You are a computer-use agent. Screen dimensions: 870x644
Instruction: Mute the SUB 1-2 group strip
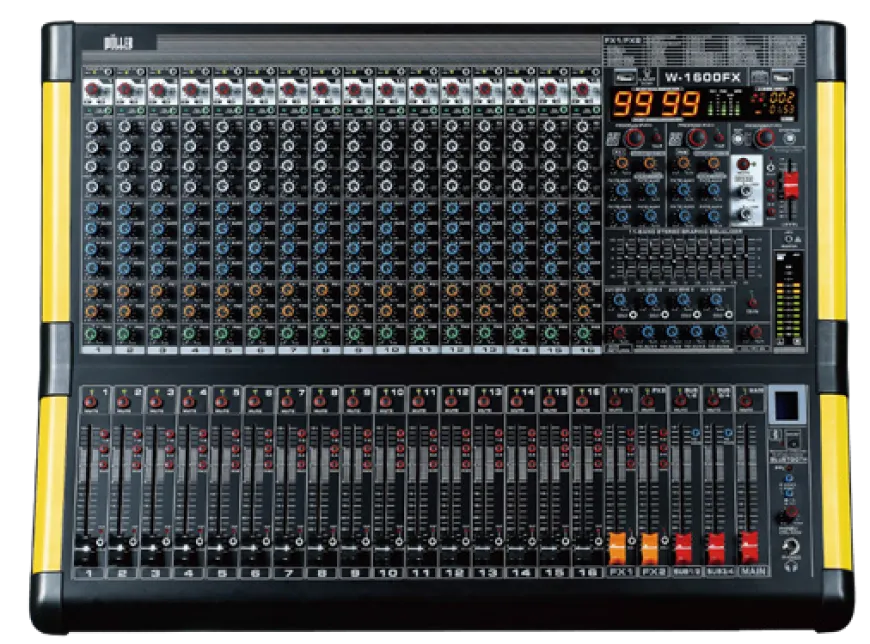pos(680,401)
